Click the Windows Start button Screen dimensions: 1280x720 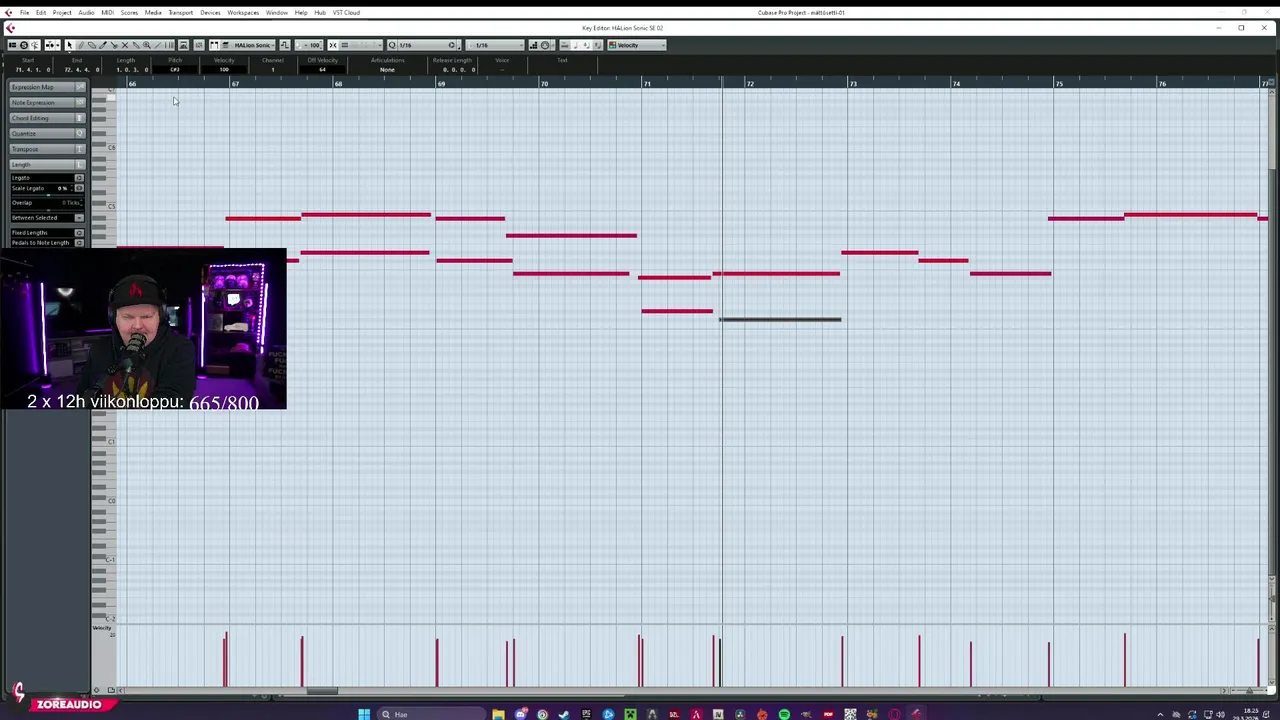pyautogui.click(x=364, y=714)
